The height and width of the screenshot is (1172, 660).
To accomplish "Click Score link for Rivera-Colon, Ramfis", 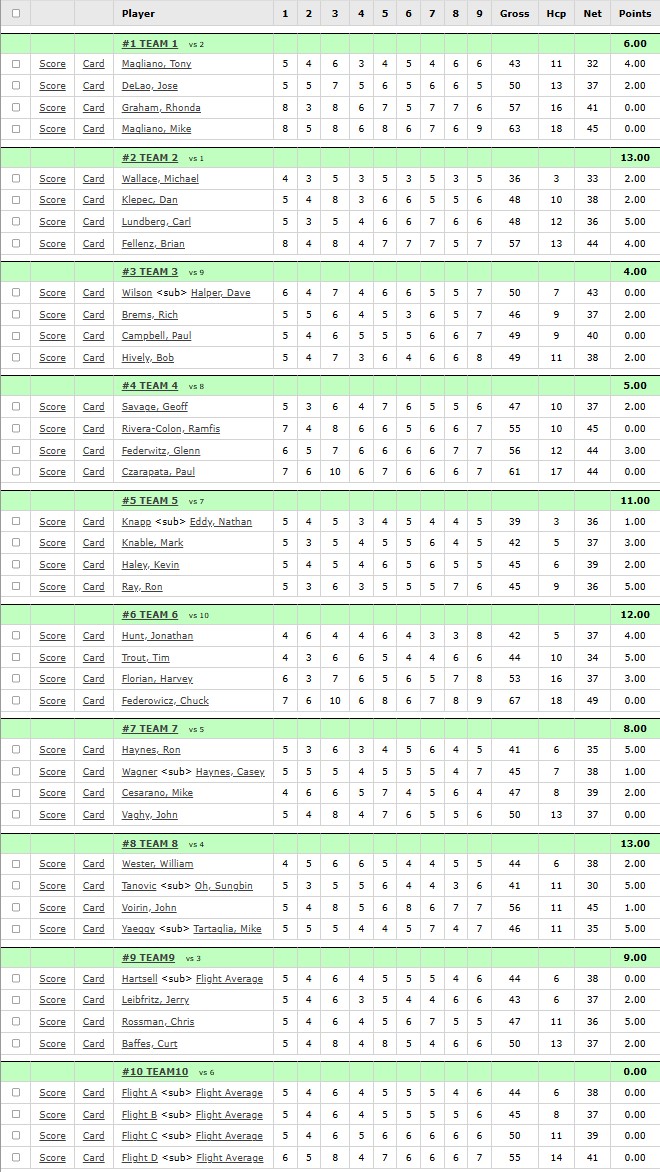I will [52, 429].
